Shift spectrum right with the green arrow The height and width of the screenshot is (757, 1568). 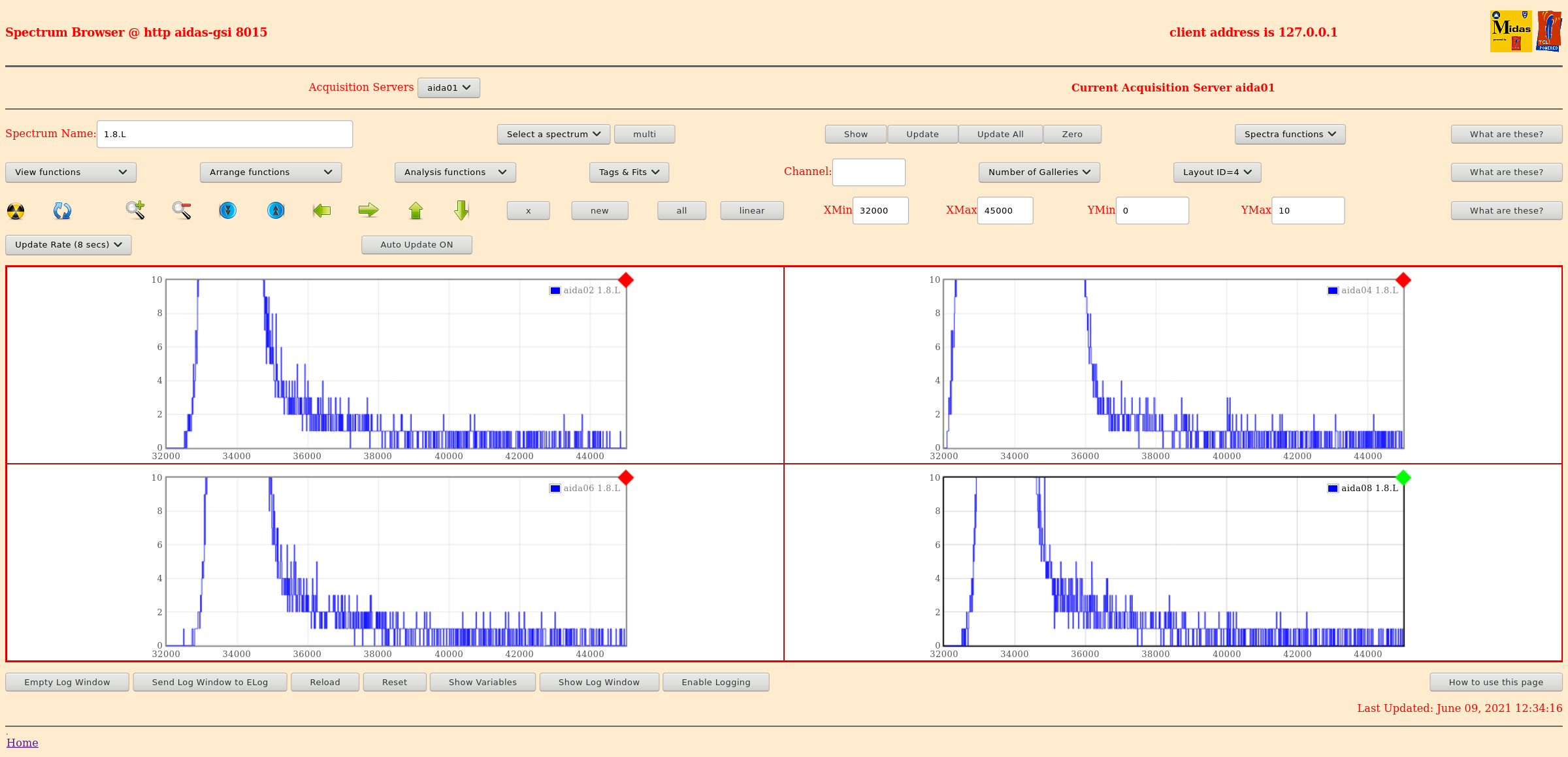click(x=368, y=210)
